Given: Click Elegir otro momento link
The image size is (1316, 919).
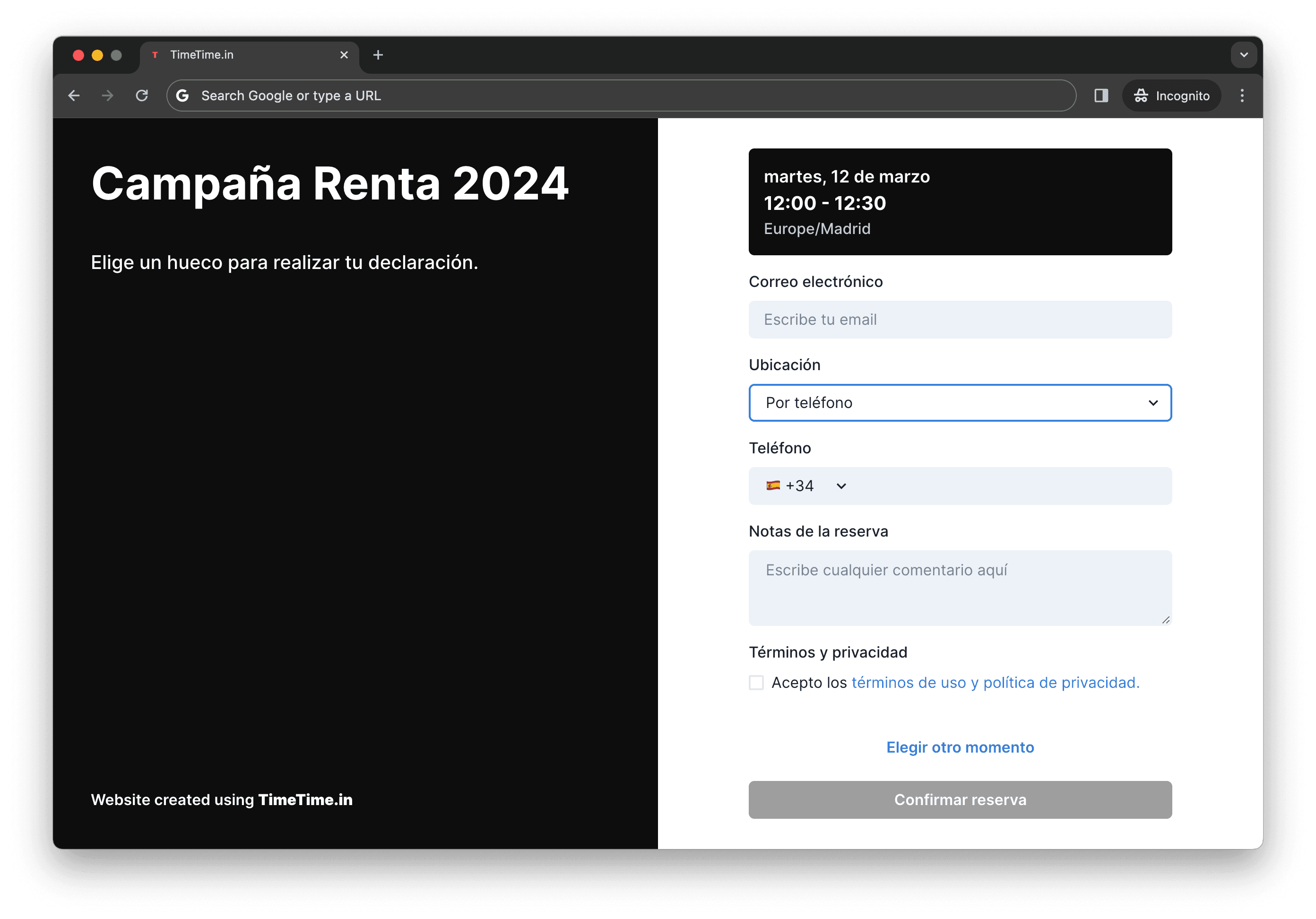Looking at the screenshot, I should pos(960,747).
